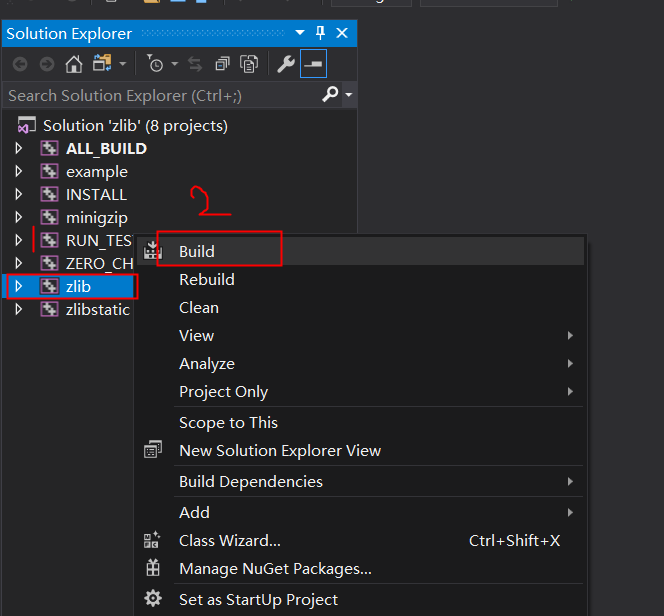
Task: Click the New Solution Explorer View icon
Action: [153, 450]
